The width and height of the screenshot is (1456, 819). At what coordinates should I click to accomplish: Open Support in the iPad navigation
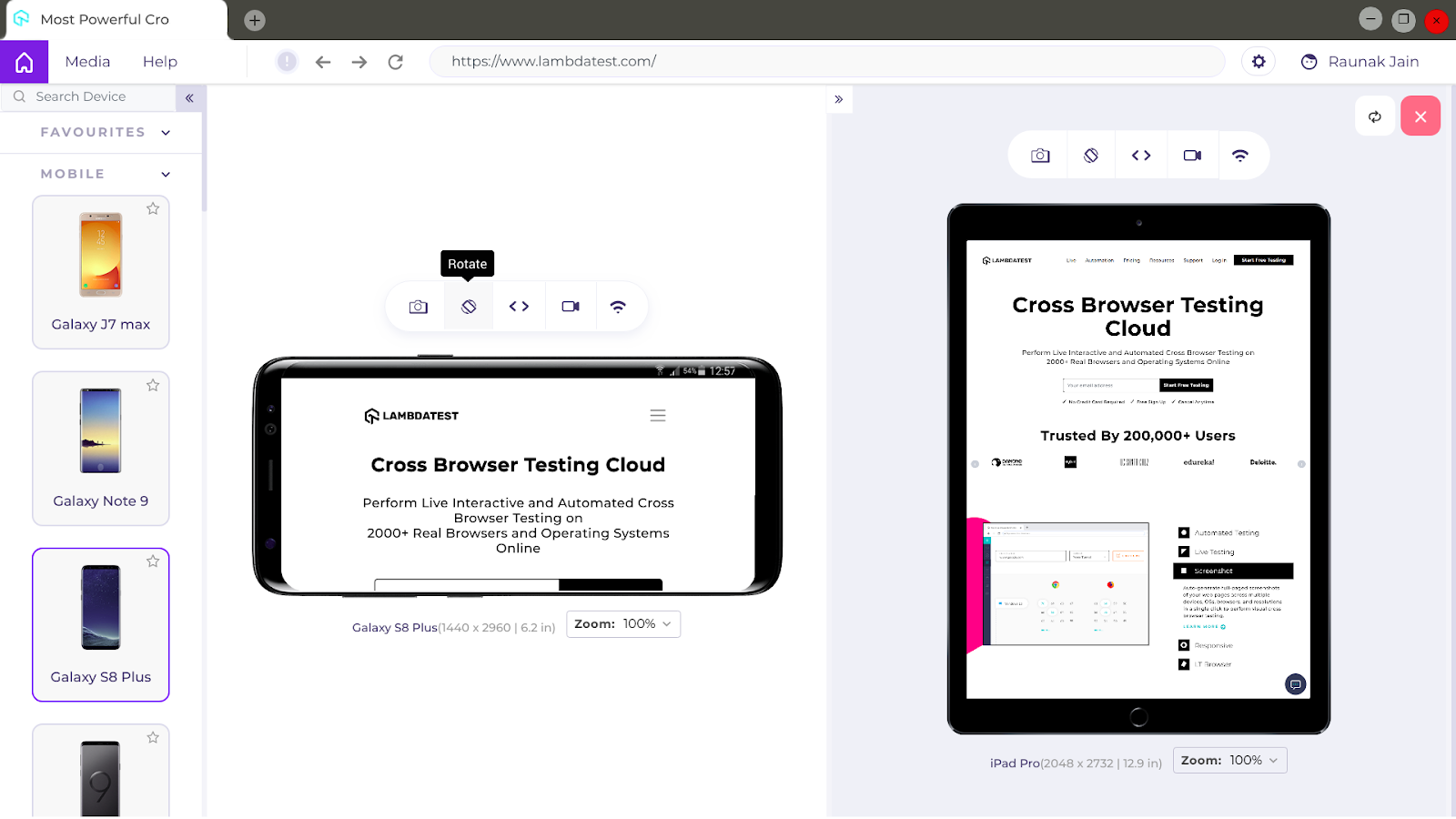click(x=1193, y=260)
